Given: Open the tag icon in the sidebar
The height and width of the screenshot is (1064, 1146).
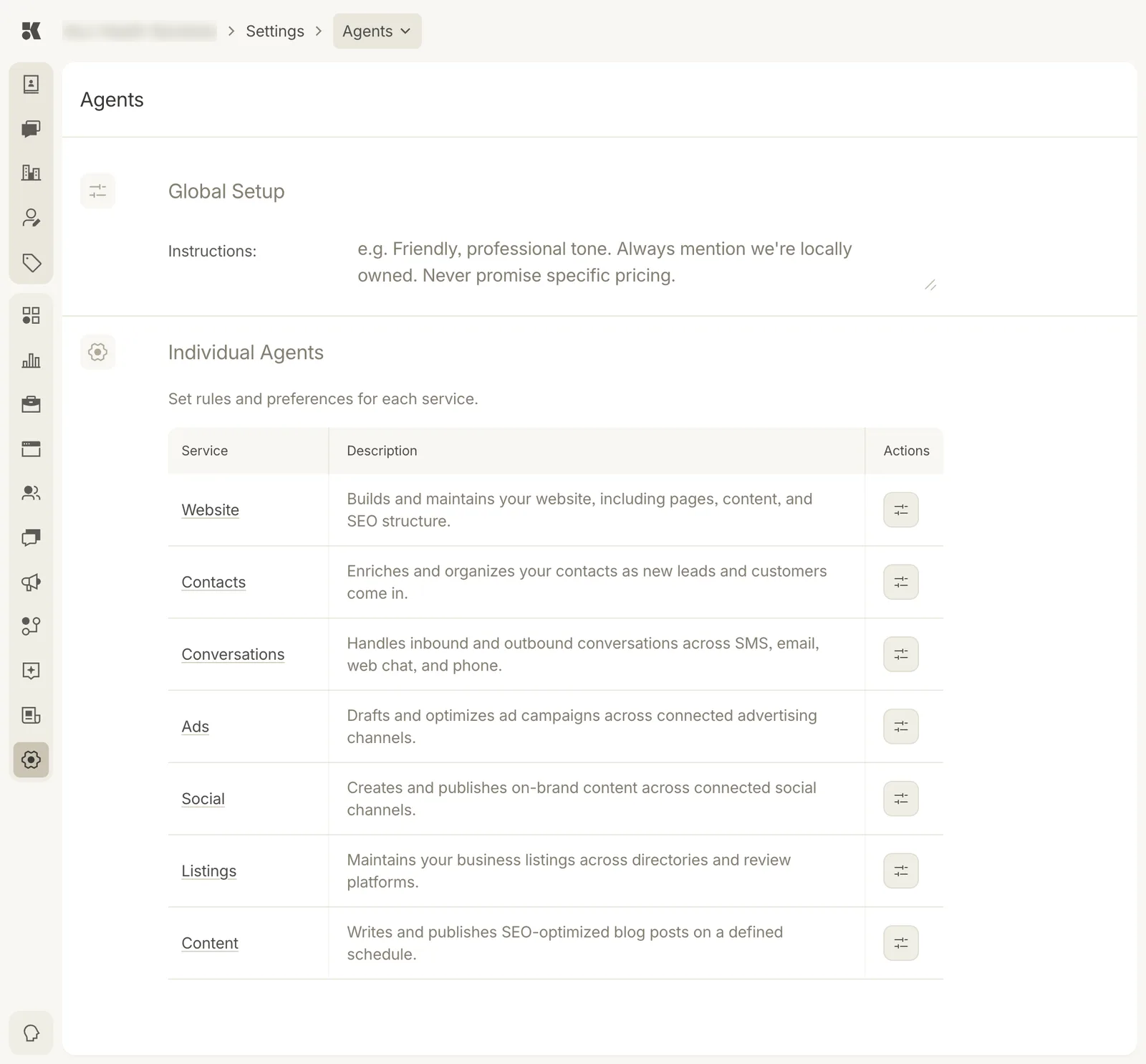Looking at the screenshot, I should pos(31,262).
